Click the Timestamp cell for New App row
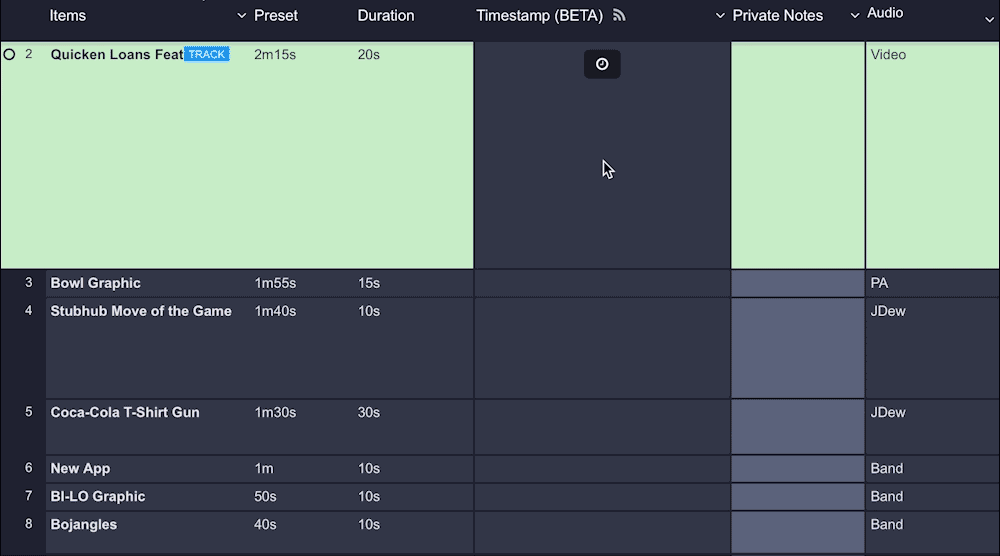Viewport: 1000px width, 556px height. coord(602,469)
